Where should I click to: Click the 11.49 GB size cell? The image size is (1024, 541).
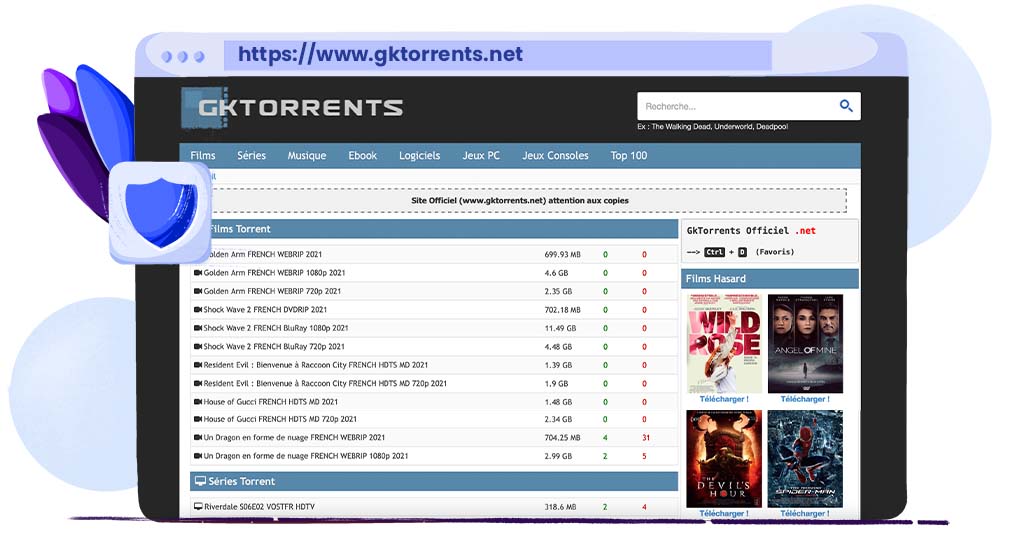(558, 328)
